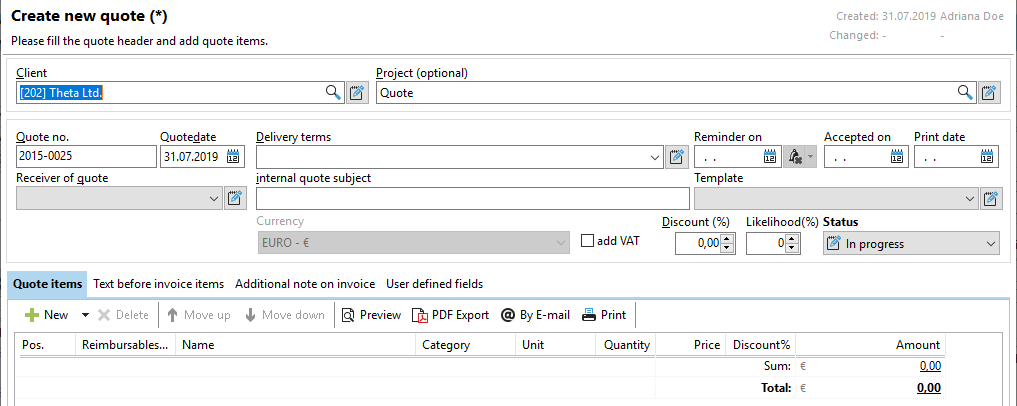This screenshot has height=406, width=1017.
Task: Expand the Delivery terms dropdown
Action: [655, 157]
